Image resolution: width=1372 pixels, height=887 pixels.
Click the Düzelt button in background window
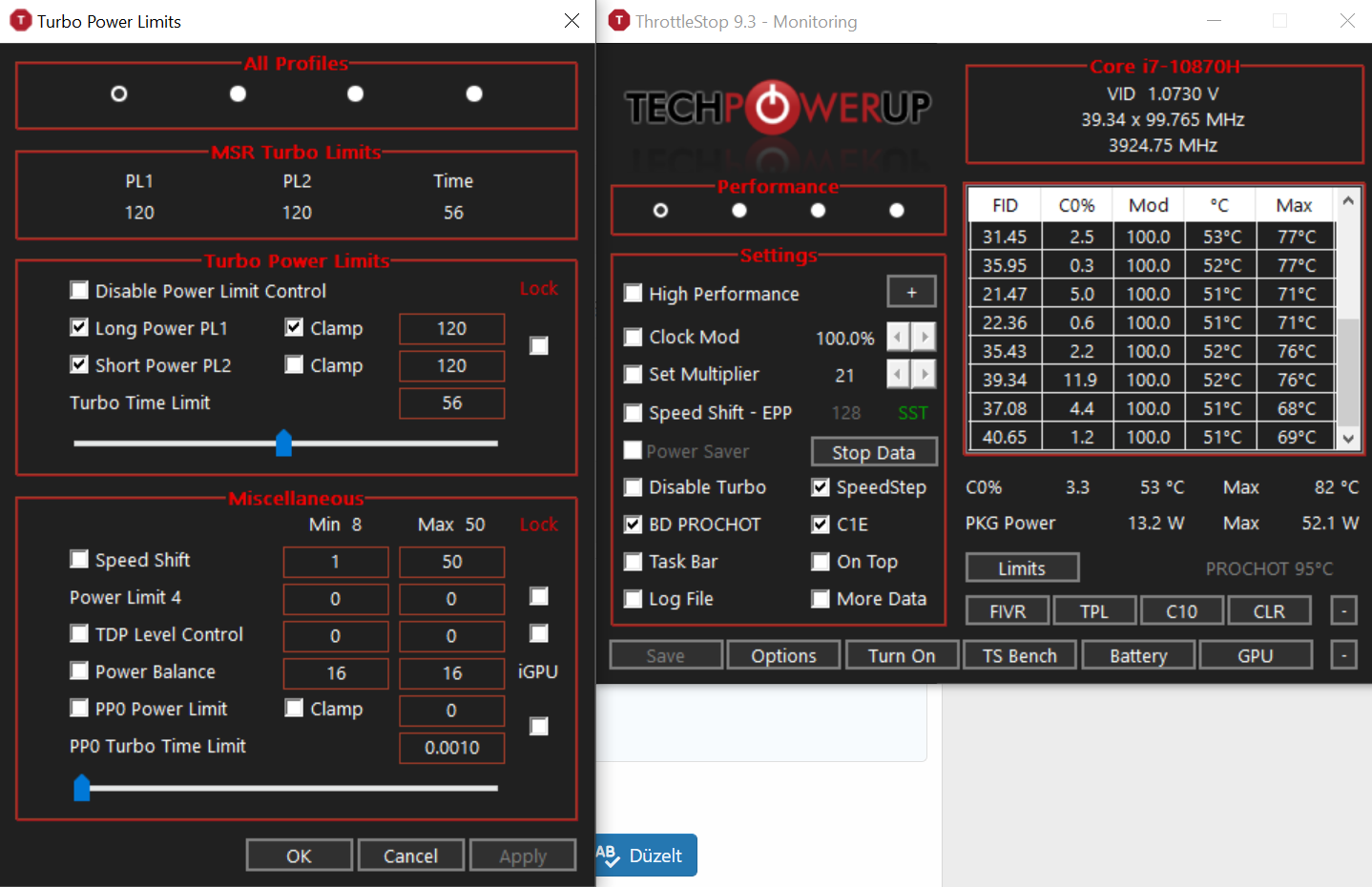click(646, 856)
